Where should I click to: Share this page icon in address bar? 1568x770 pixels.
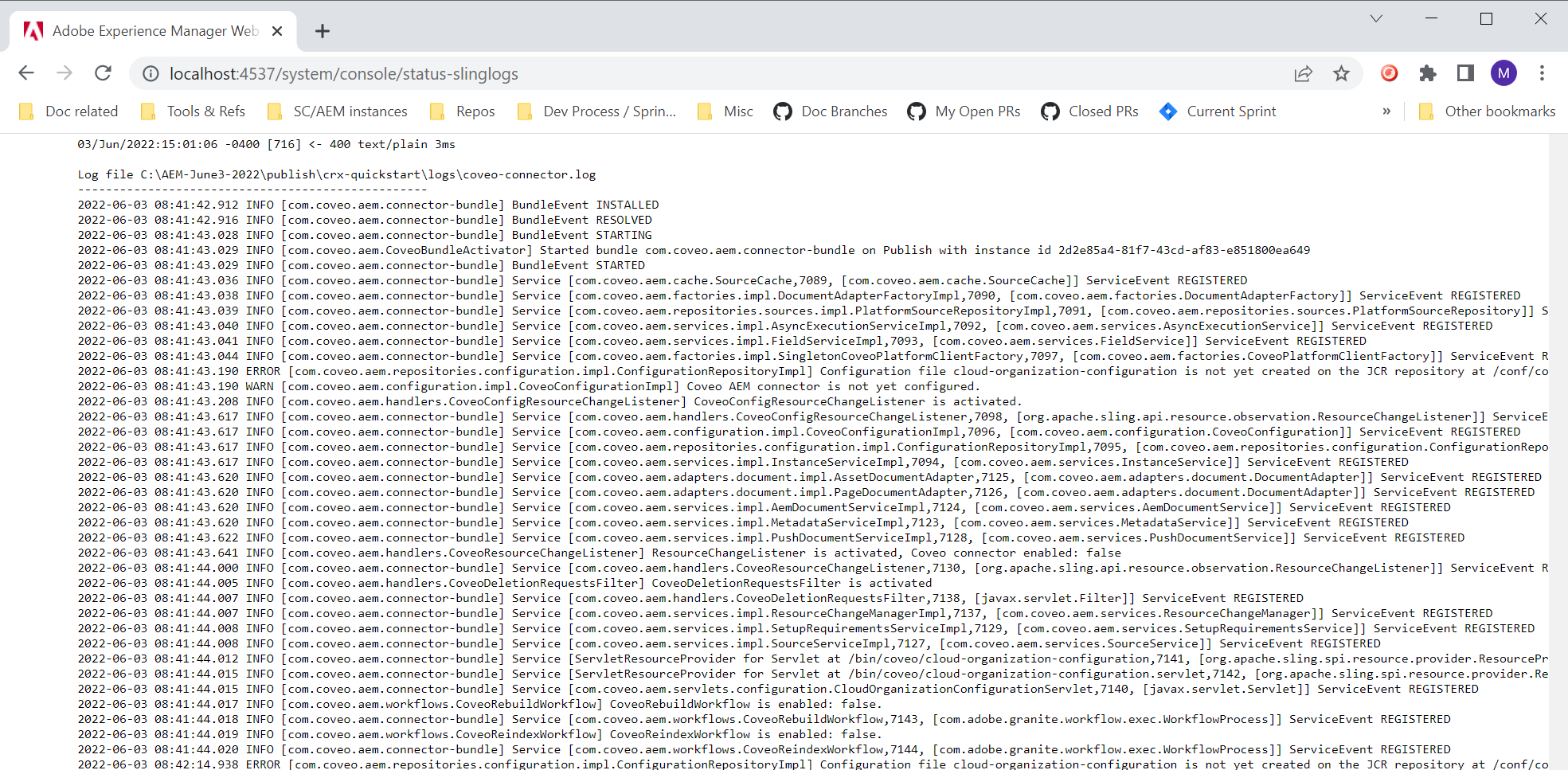pyautogui.click(x=1304, y=74)
